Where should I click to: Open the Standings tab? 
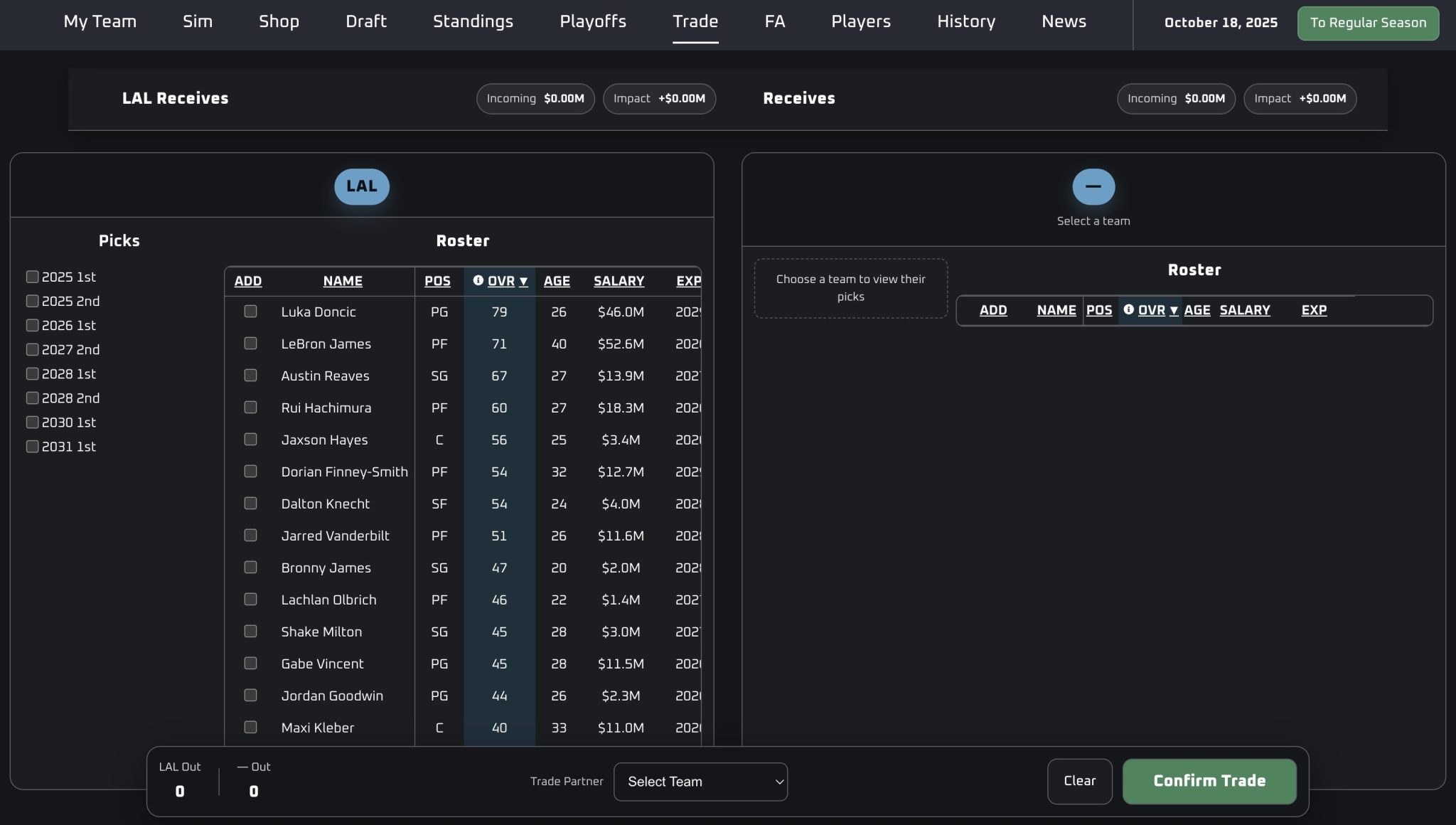pyautogui.click(x=473, y=21)
